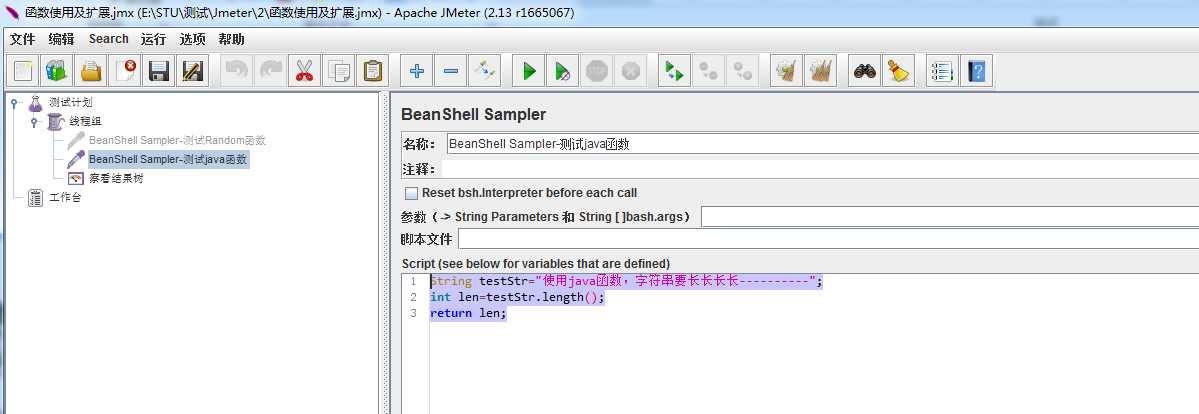1199x414 pixels.
Task: Click script line 'int len=testStr.length();'
Action: coord(517,298)
